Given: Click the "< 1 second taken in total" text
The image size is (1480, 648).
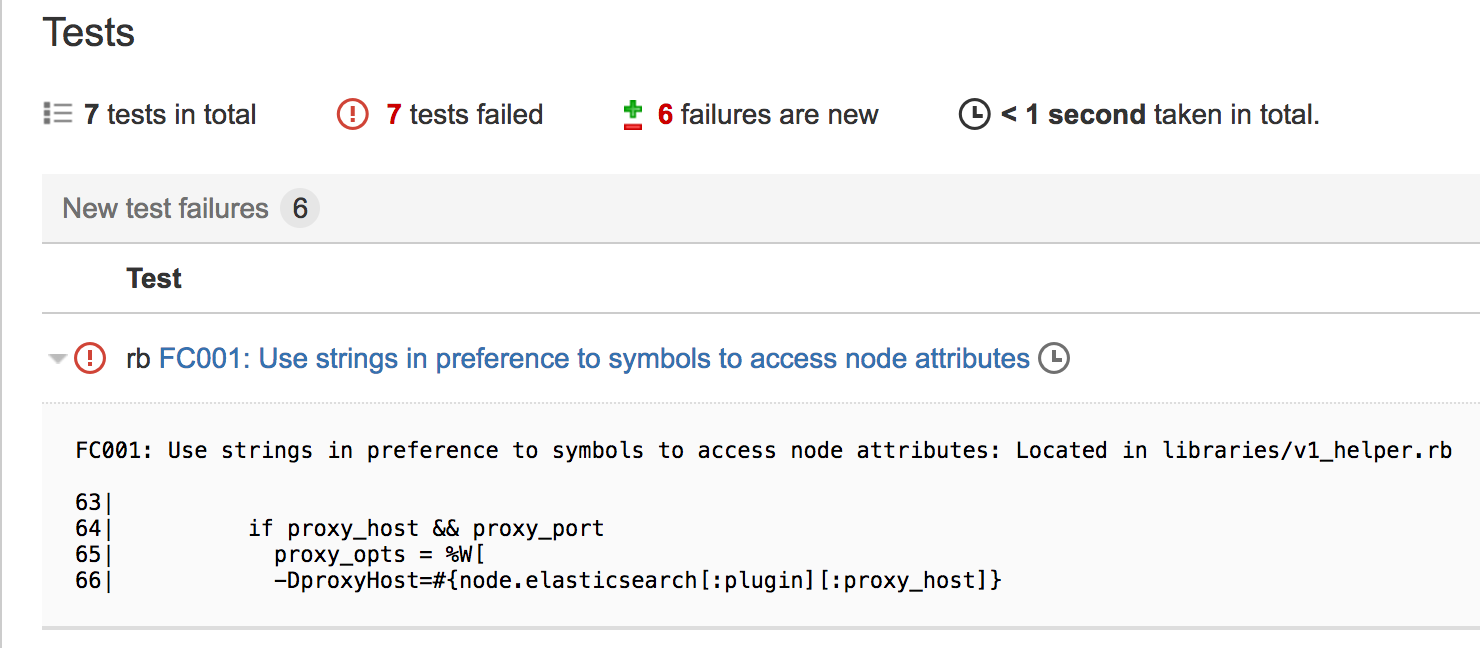Looking at the screenshot, I should click(x=1160, y=115).
